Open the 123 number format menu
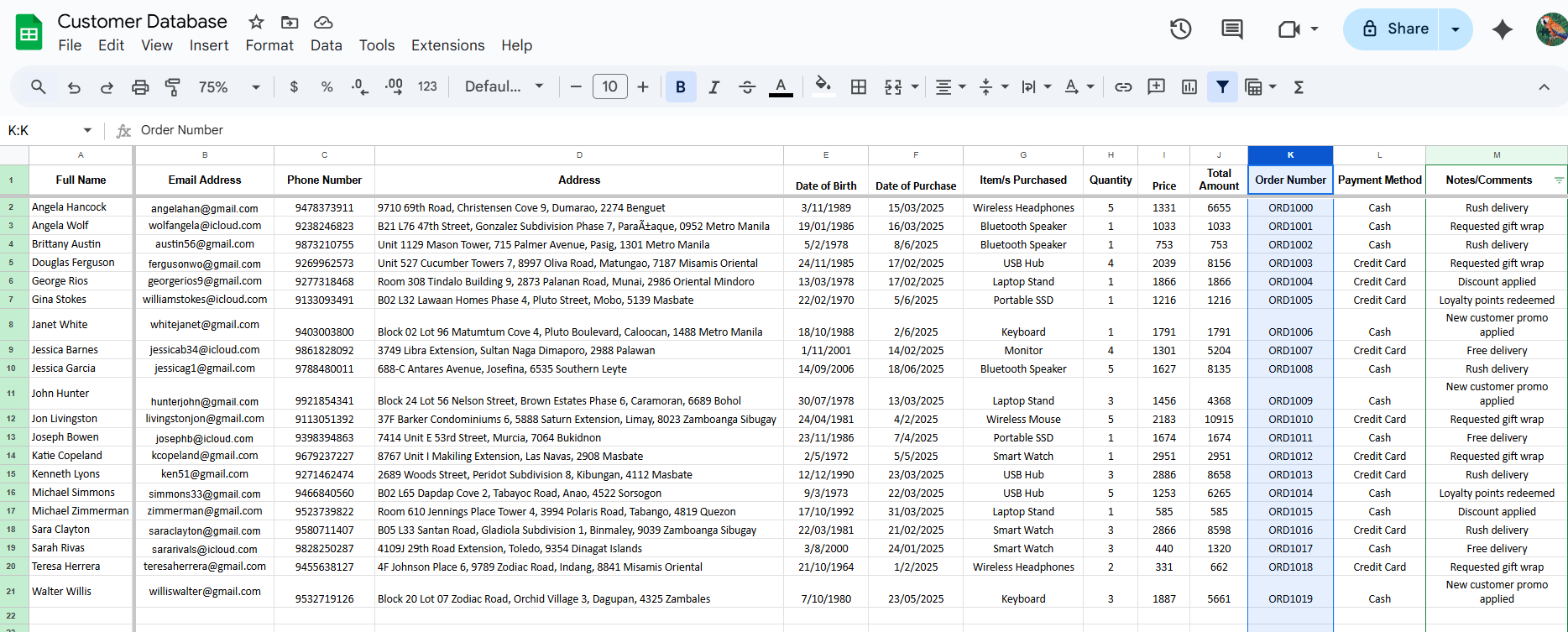The height and width of the screenshot is (632, 1568). click(427, 86)
